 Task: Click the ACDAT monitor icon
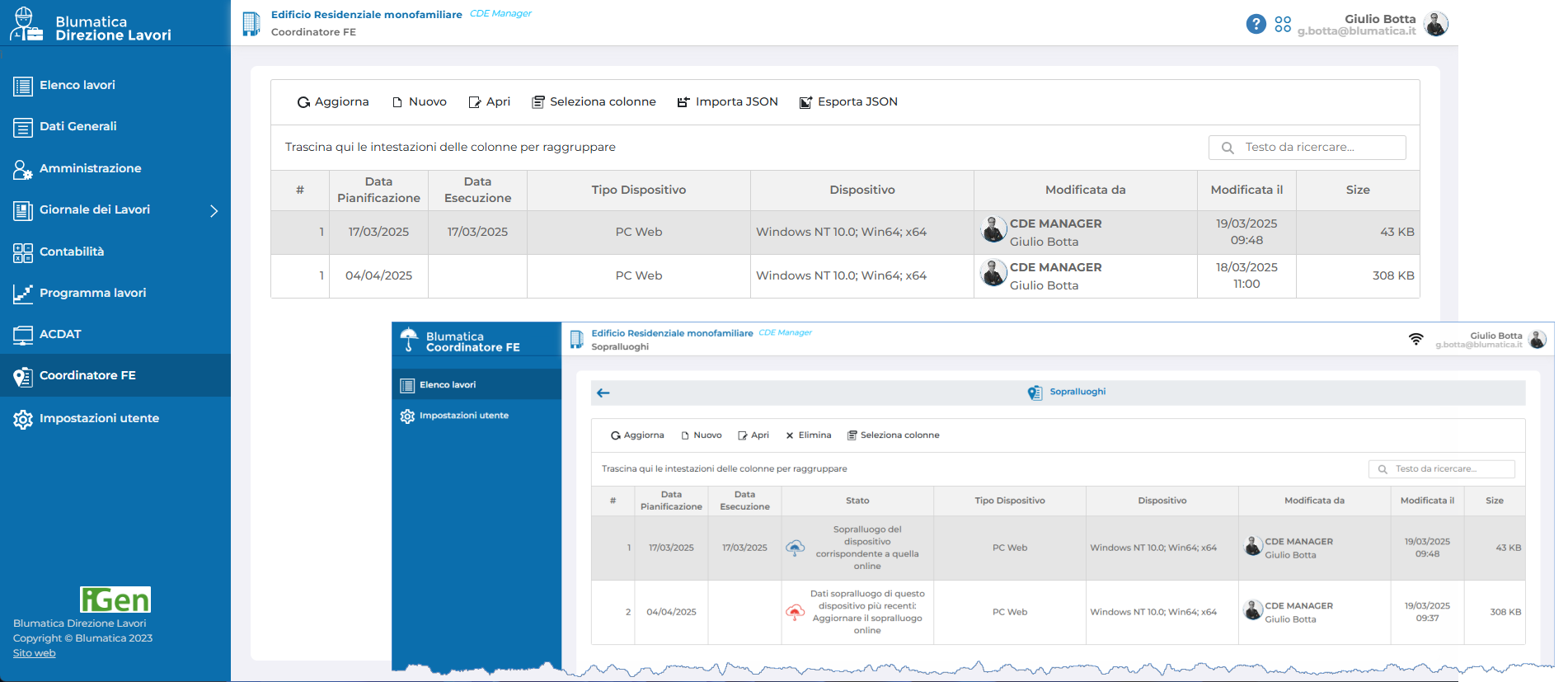[x=23, y=335]
